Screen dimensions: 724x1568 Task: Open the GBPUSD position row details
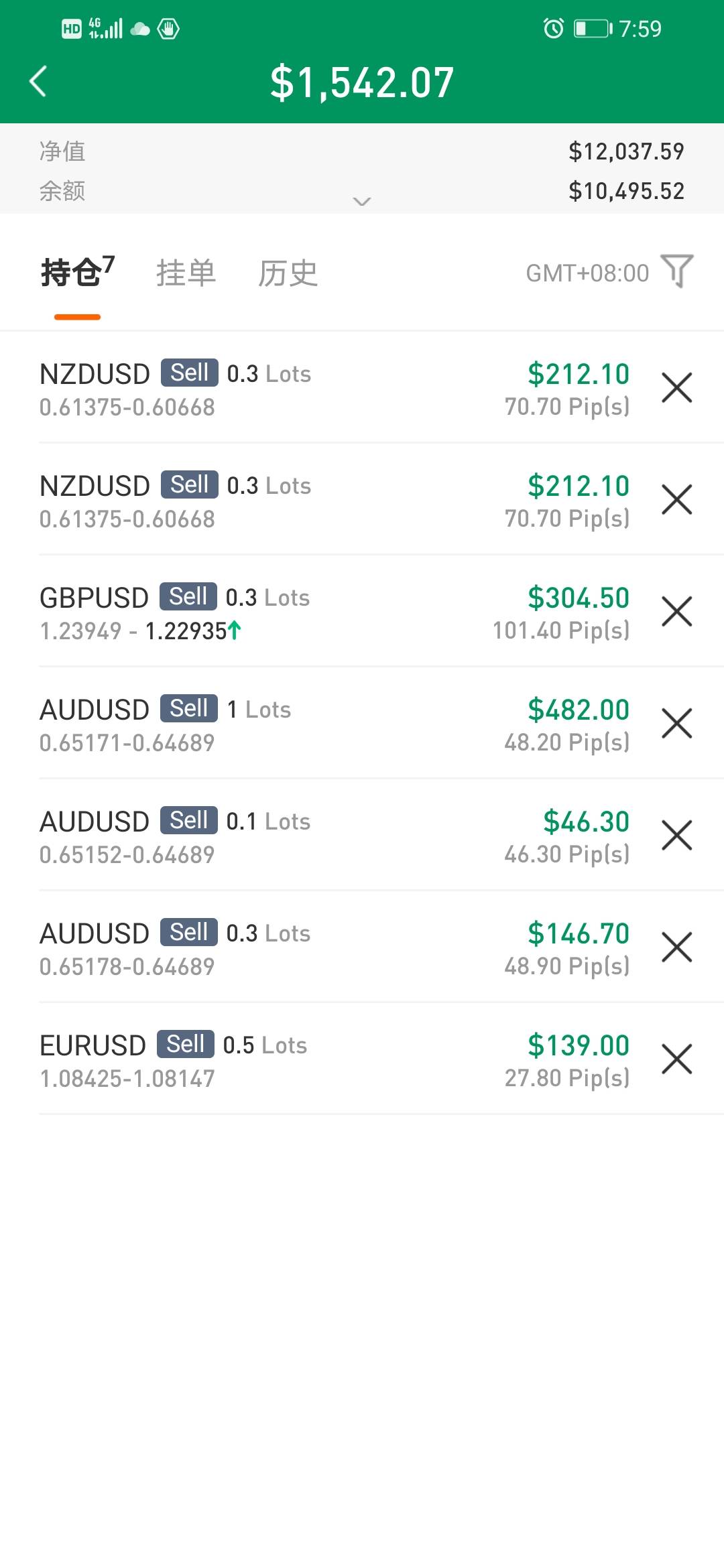[268, 613]
